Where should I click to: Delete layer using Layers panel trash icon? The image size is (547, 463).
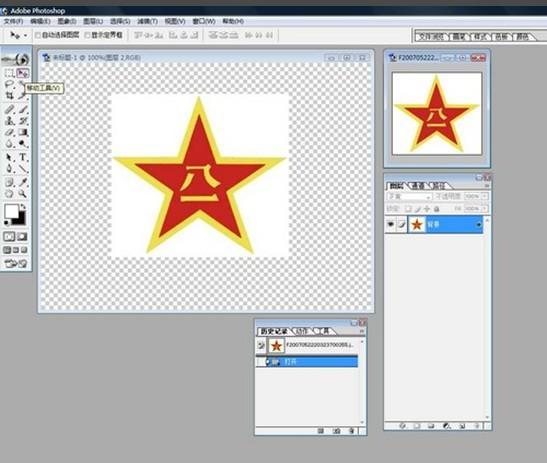[477, 426]
